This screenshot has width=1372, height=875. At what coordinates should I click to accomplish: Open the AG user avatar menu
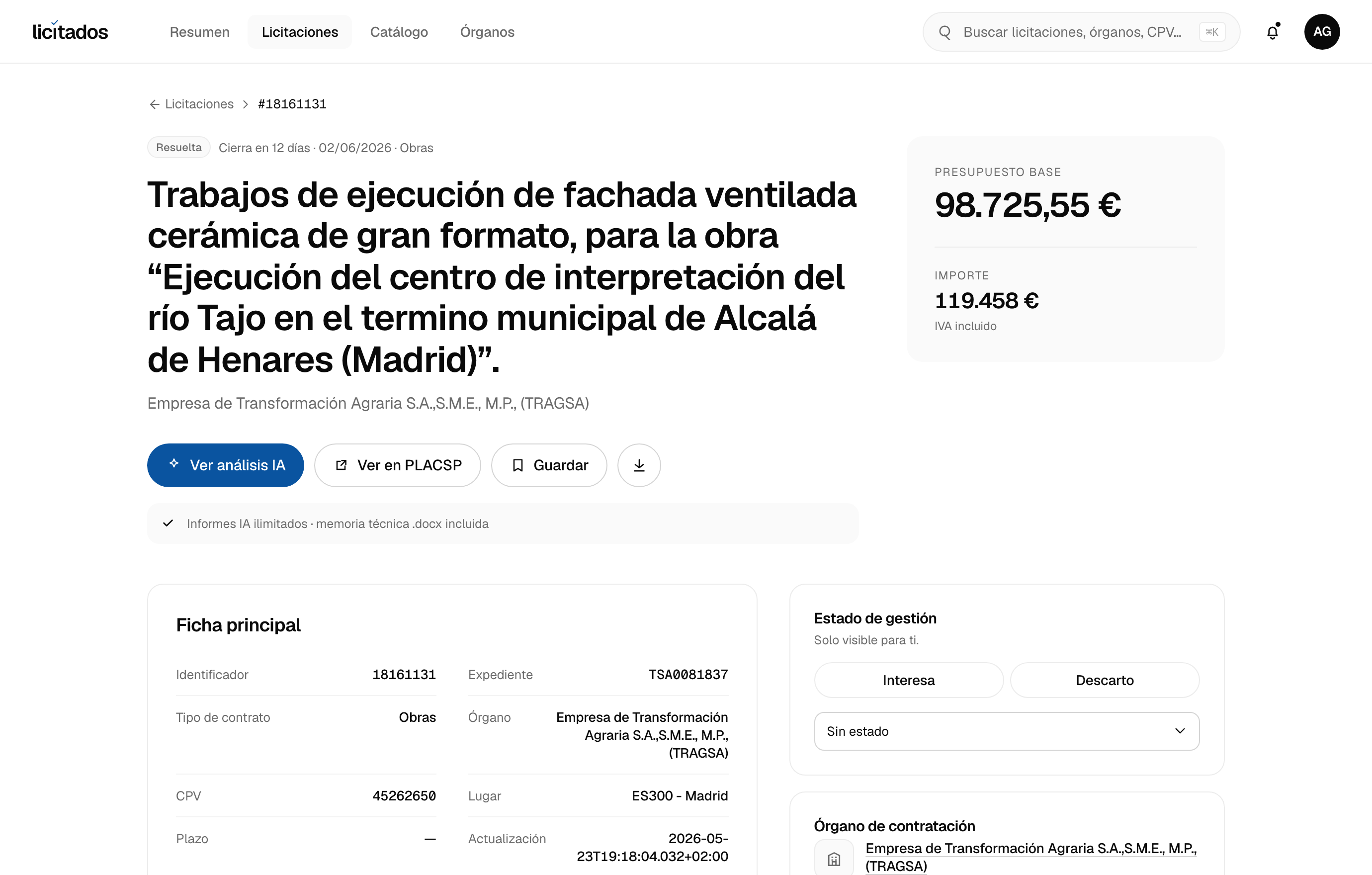point(1322,32)
